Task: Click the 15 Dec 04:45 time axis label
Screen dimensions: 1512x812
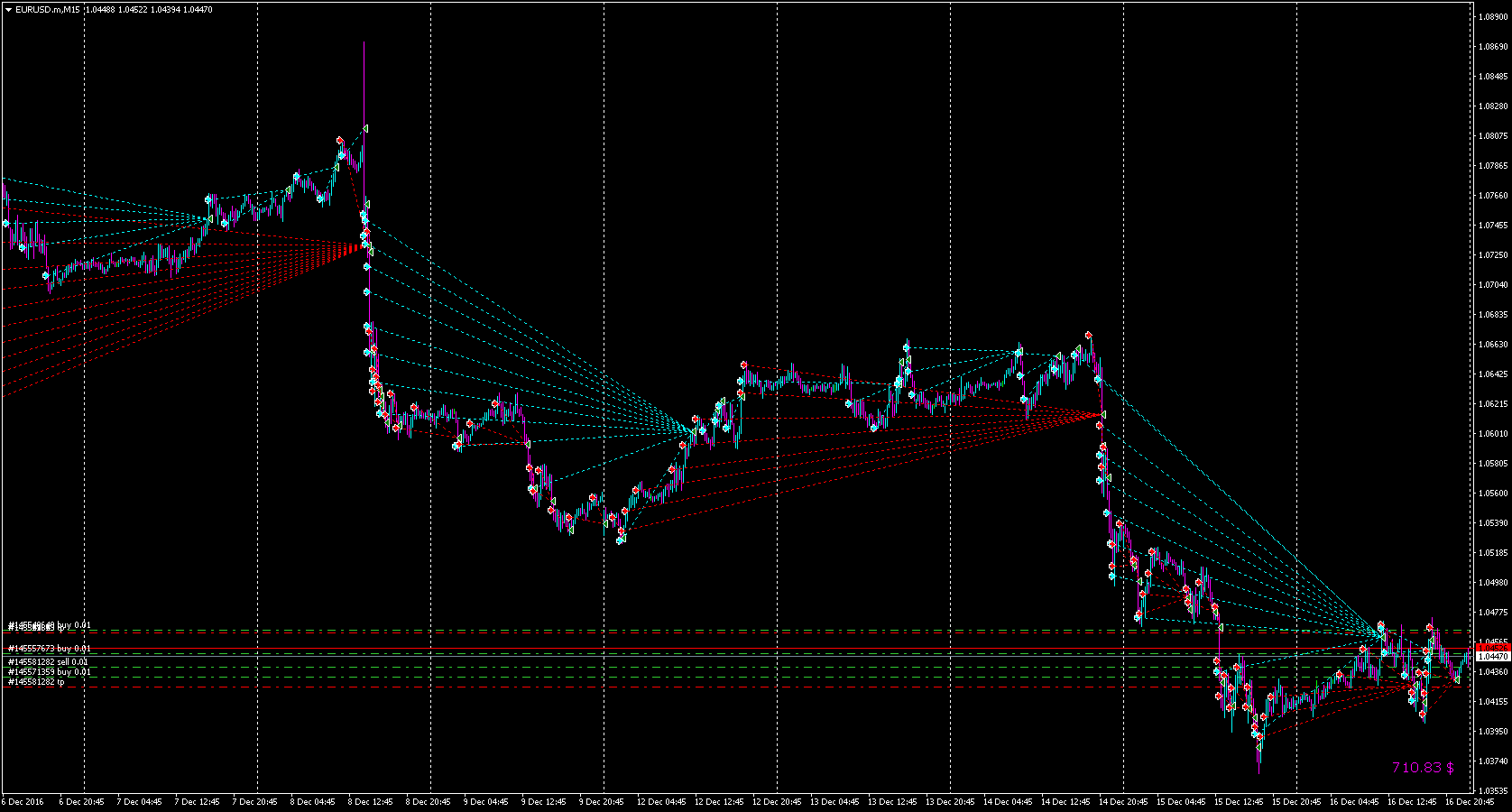Action: click(x=1181, y=801)
